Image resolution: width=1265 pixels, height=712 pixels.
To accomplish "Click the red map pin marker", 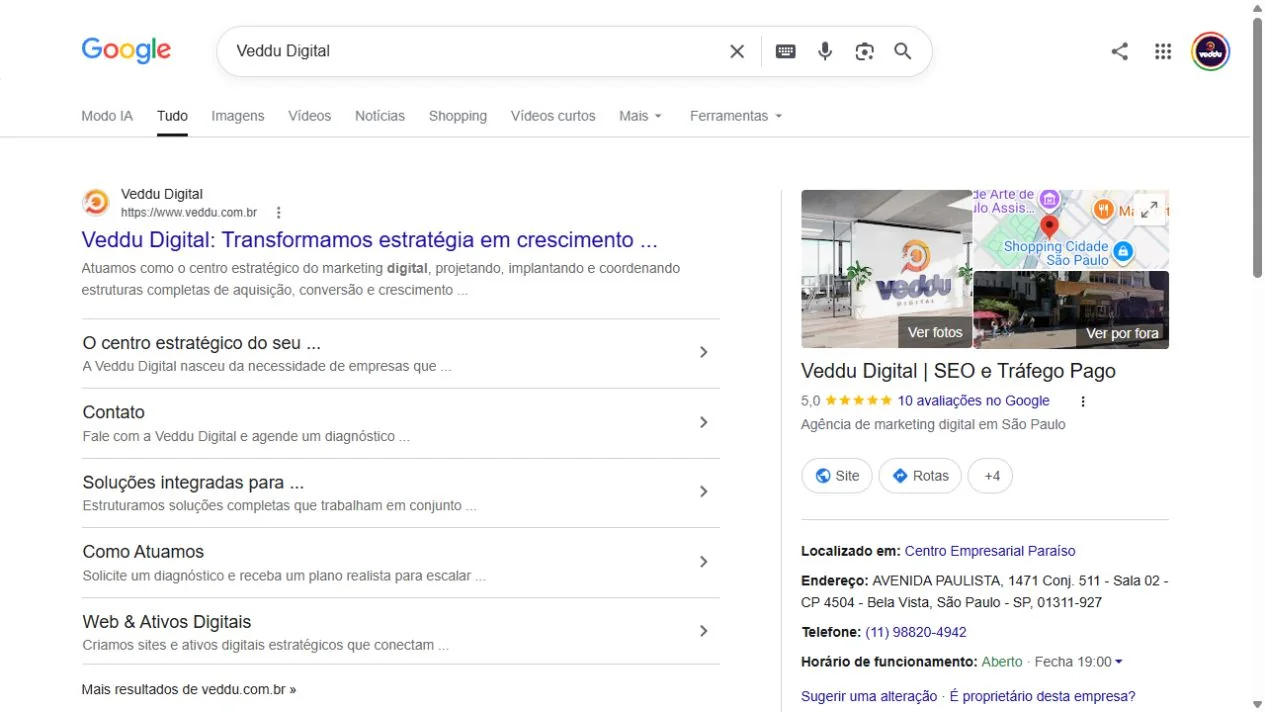I will 1049,226.
